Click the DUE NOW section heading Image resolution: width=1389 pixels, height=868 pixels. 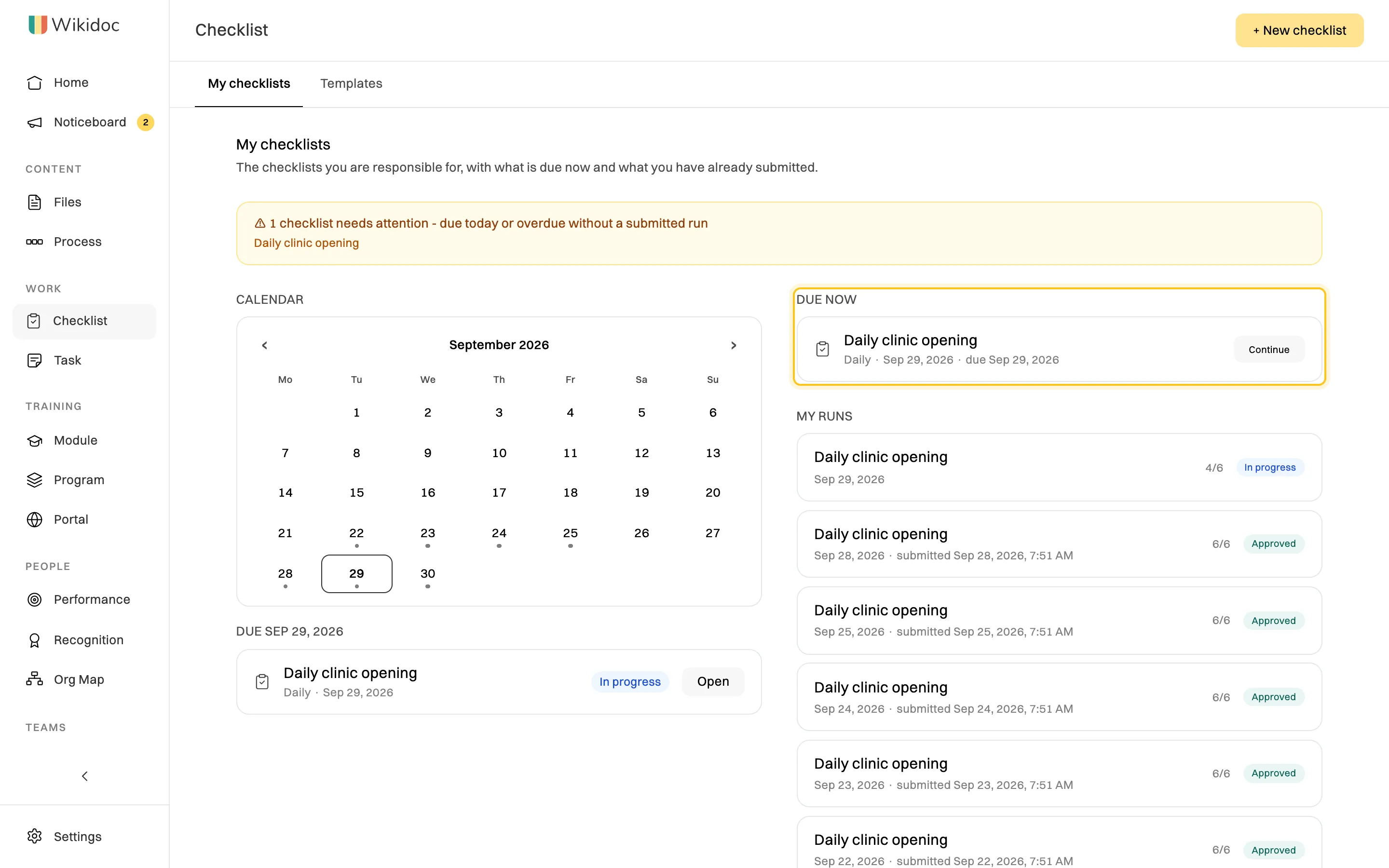point(826,299)
